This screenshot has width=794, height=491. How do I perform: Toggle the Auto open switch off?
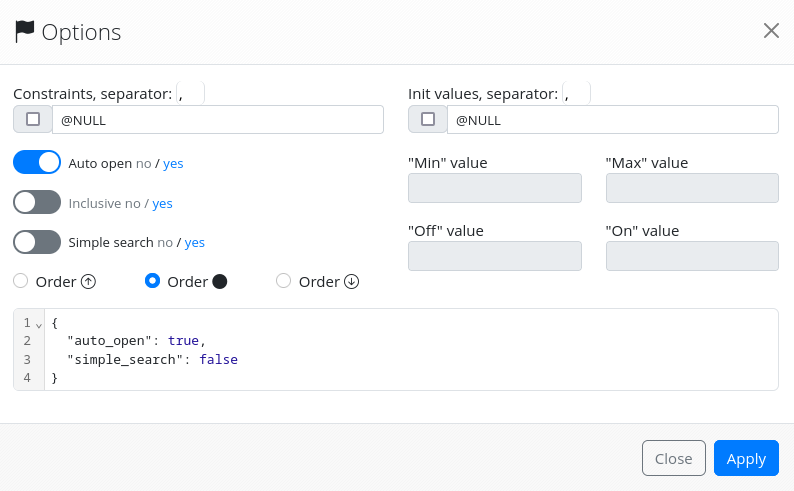(x=37, y=163)
